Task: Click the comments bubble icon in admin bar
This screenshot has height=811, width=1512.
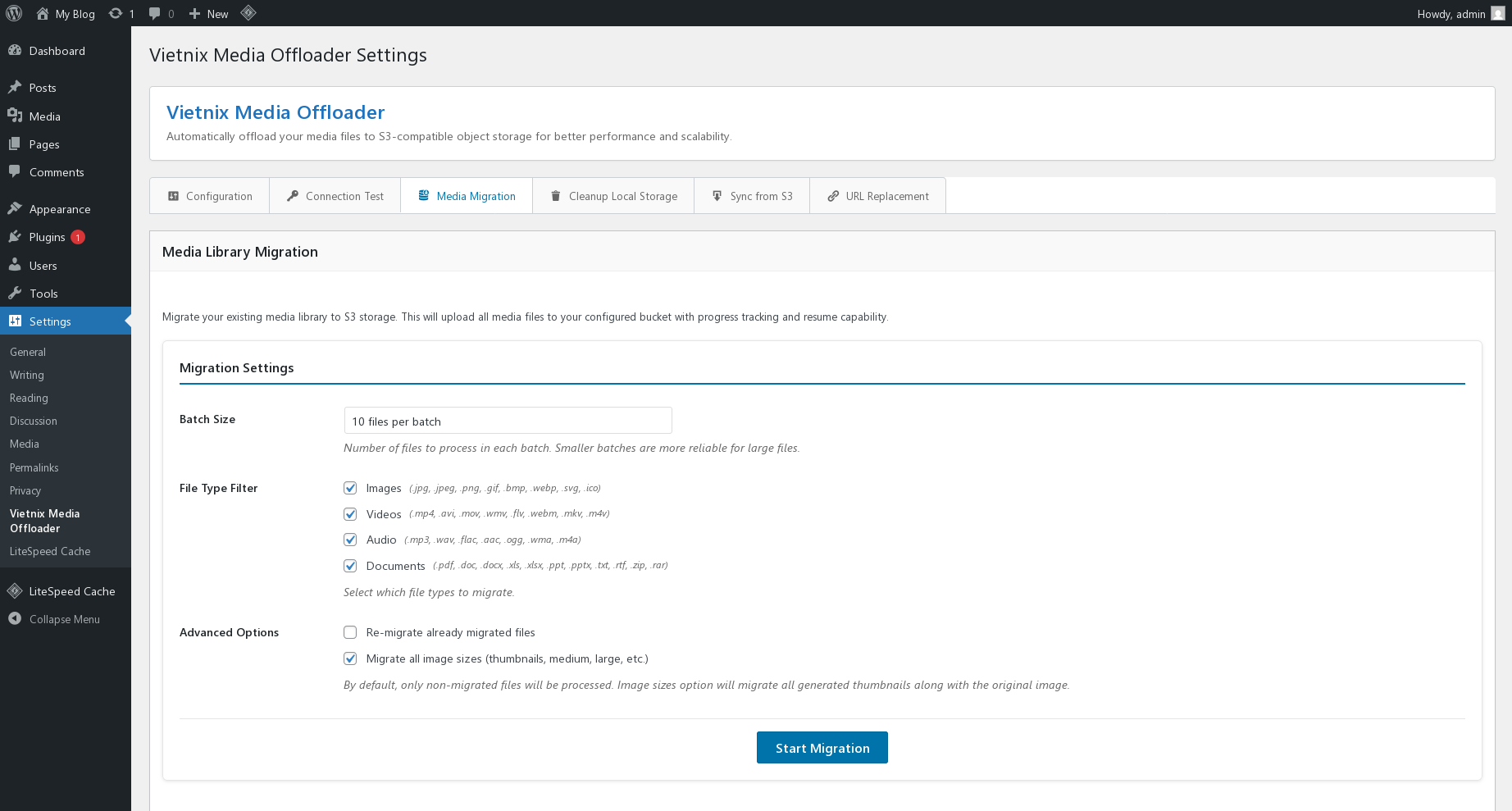Action: (155, 13)
